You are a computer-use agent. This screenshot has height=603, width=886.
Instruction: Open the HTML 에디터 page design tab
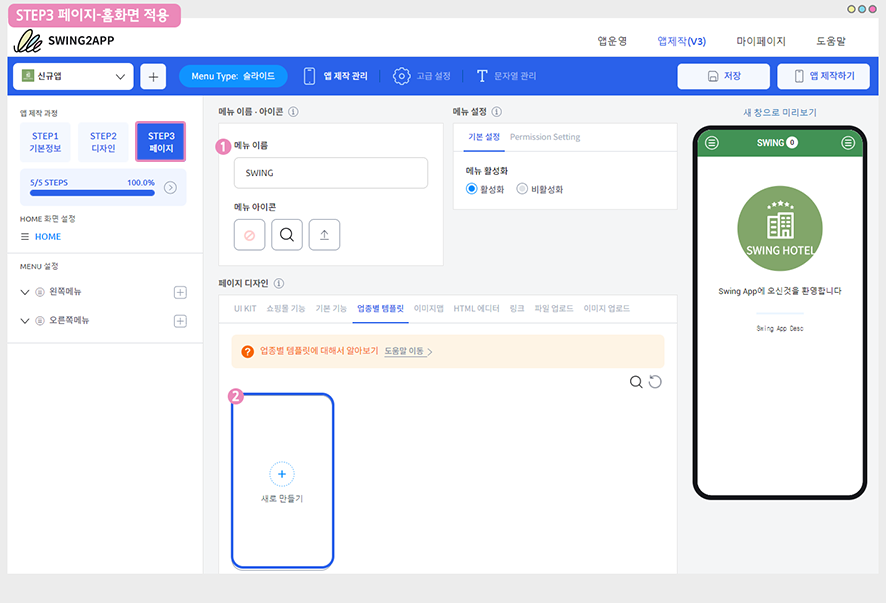(476, 309)
